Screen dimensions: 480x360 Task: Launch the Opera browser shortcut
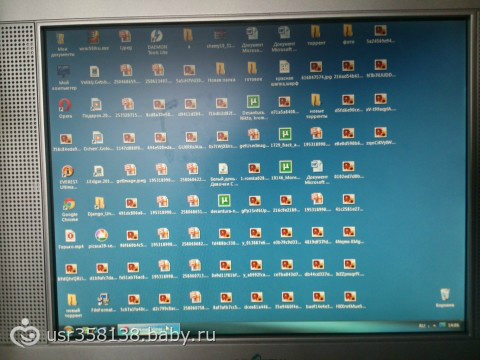(65, 108)
